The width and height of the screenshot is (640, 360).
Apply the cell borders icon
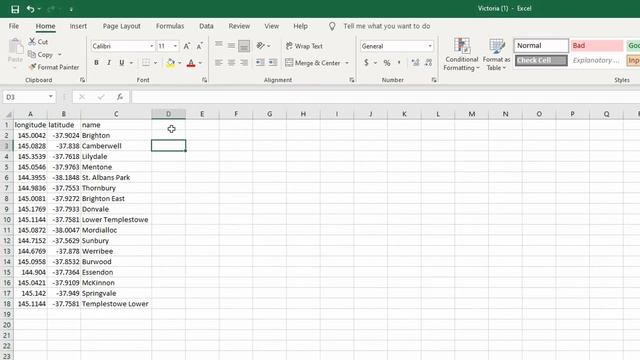pyautogui.click(x=146, y=63)
